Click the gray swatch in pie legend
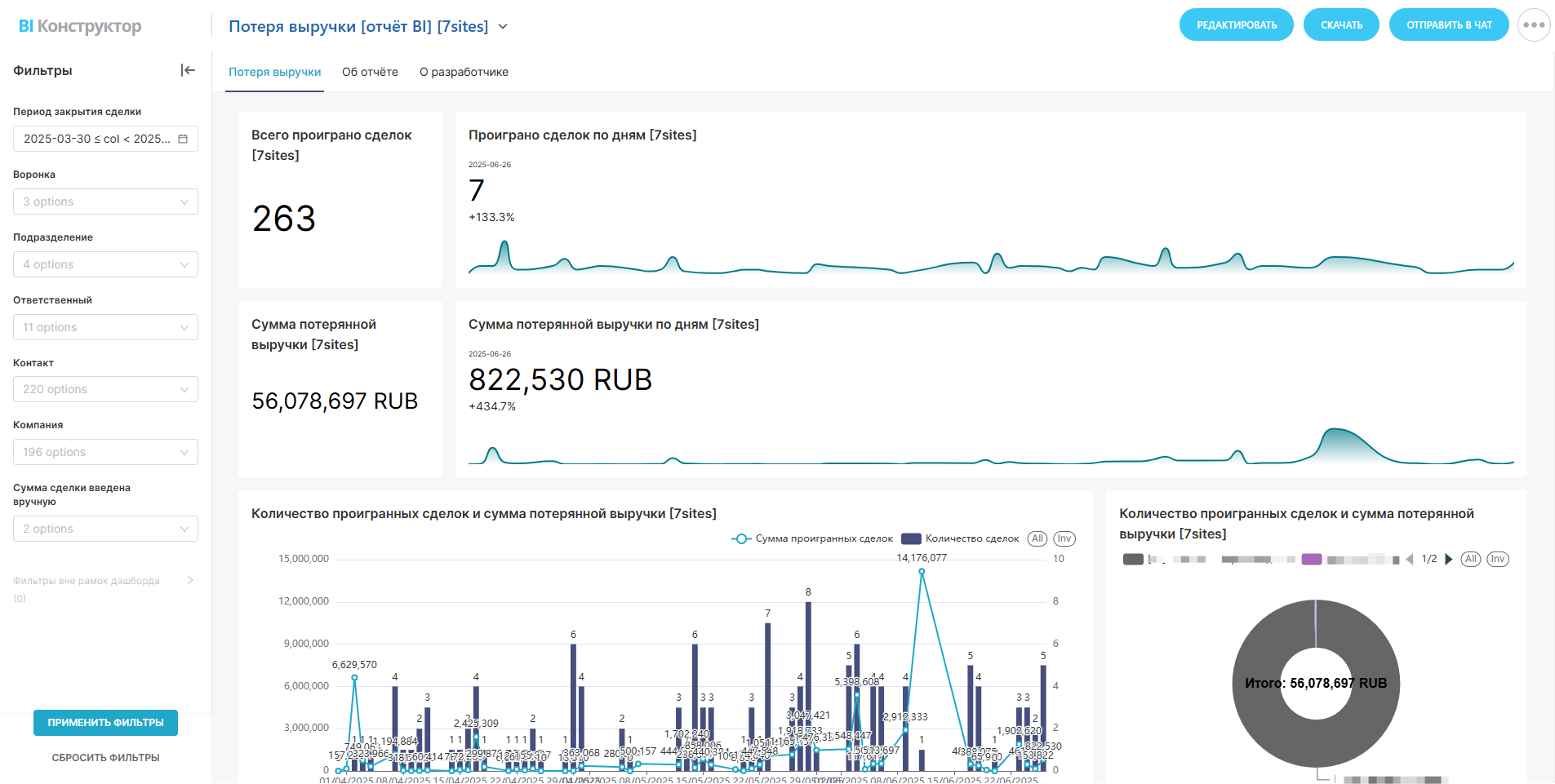1555x784 pixels. point(1133,560)
